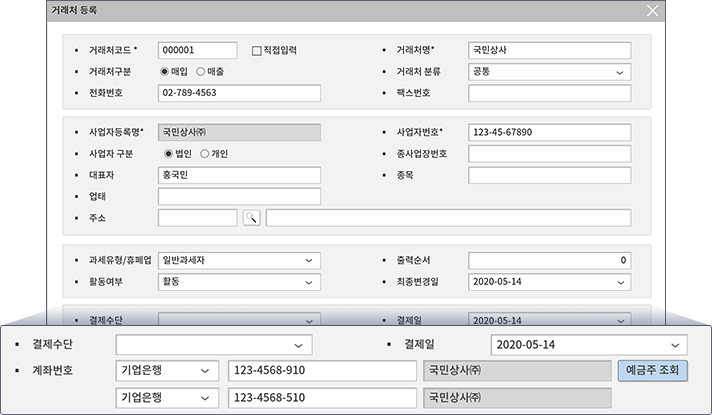Click the 예금주 조회 button
This screenshot has width=712, height=415.
(652, 371)
